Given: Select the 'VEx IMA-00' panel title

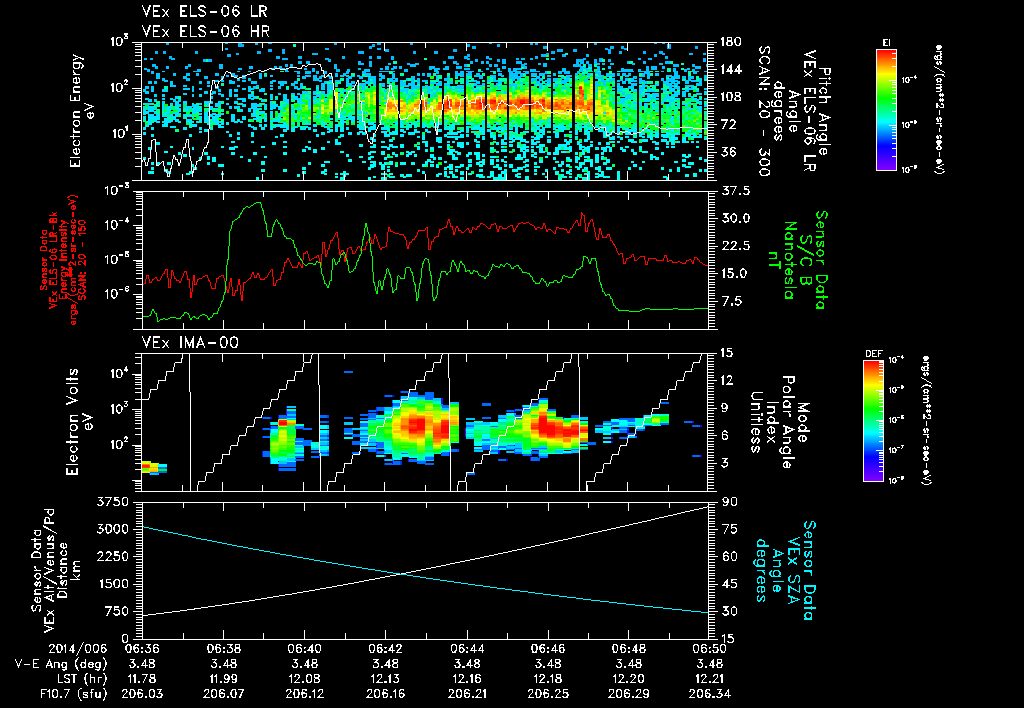Looking at the screenshot, I should 190,342.
